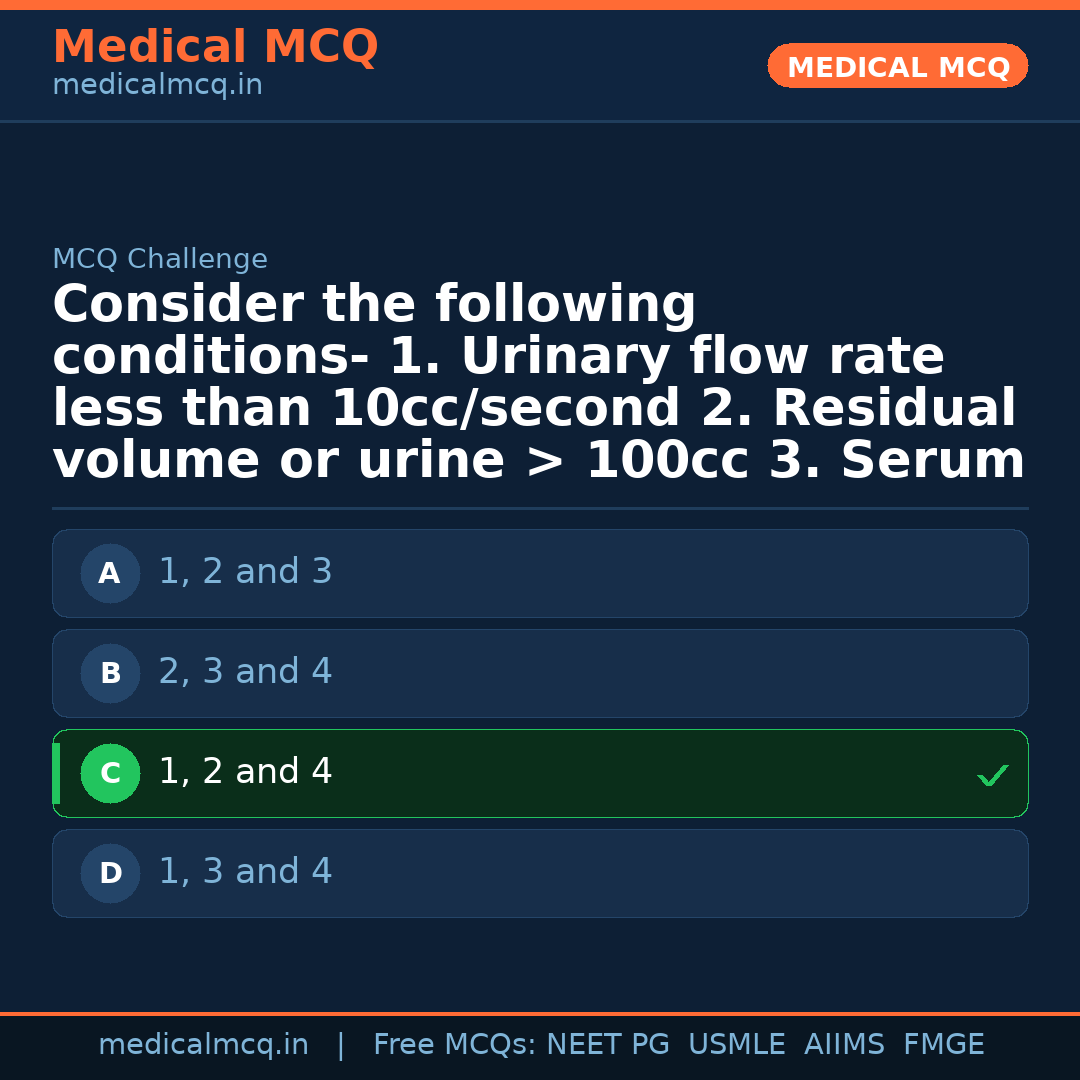
Task: Click the MCQ Challenge label
Action: [160, 260]
